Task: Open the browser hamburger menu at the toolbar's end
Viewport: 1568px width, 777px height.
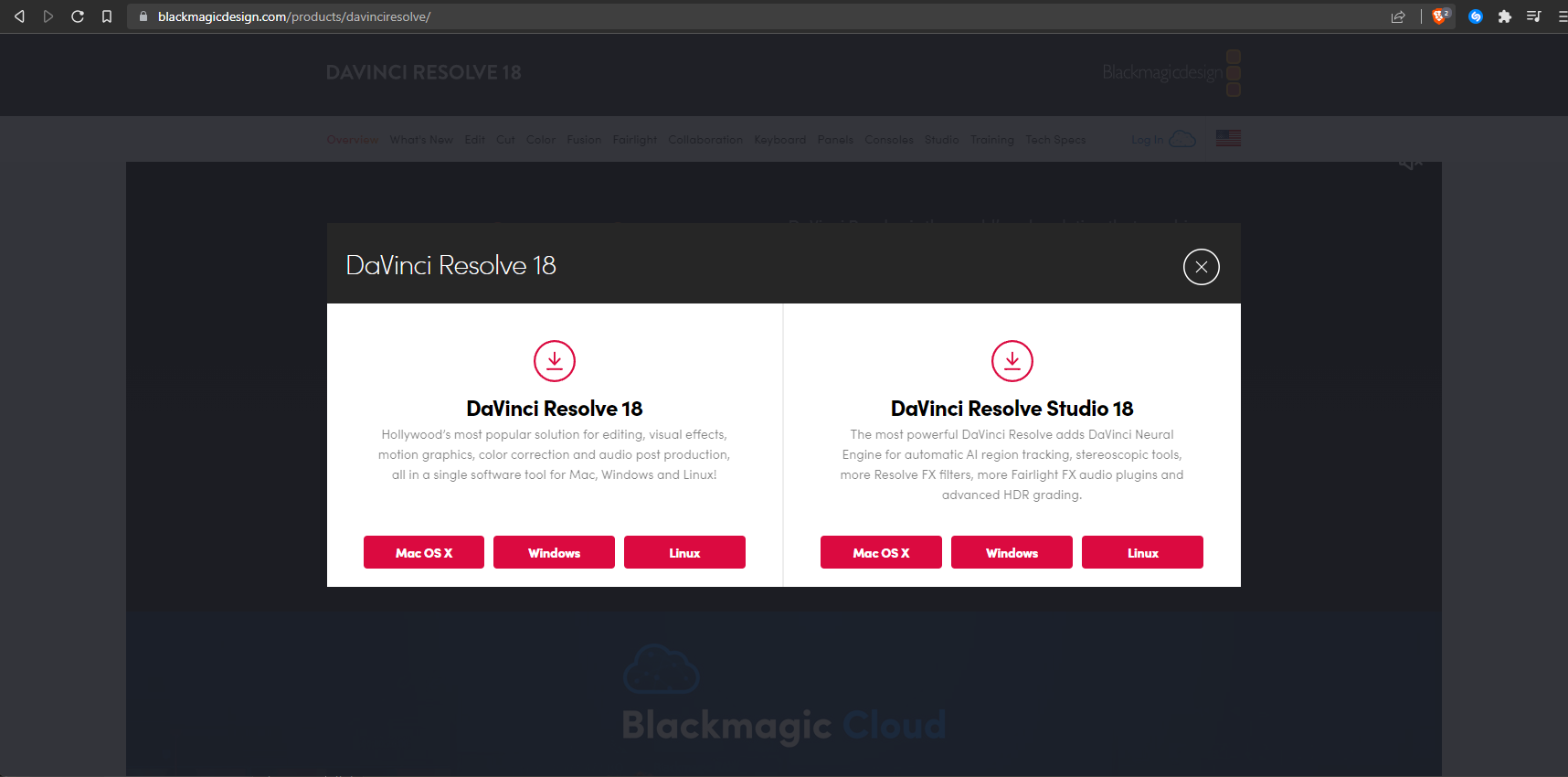Action: tap(1562, 16)
